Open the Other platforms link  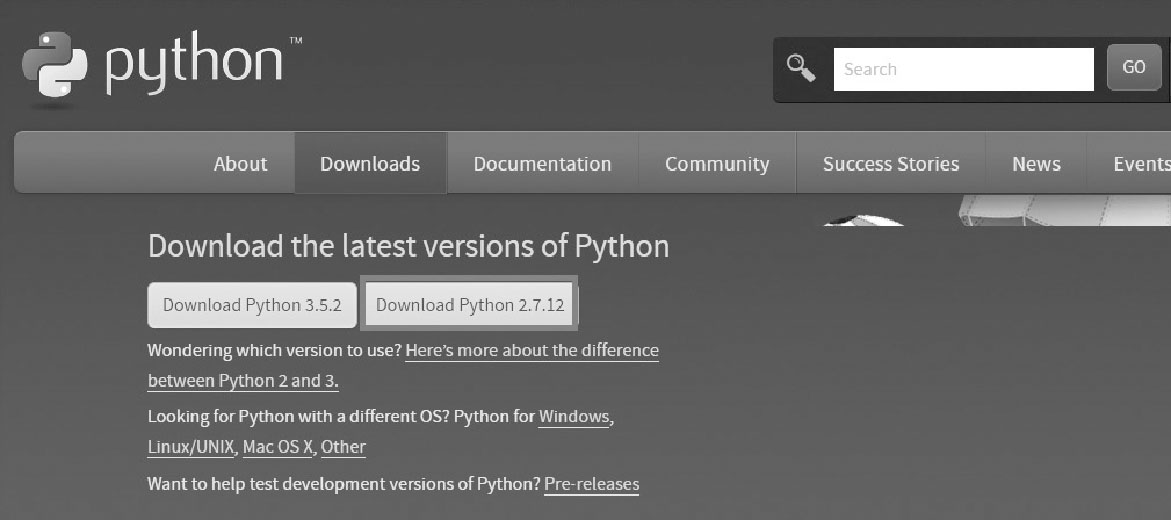coord(344,447)
